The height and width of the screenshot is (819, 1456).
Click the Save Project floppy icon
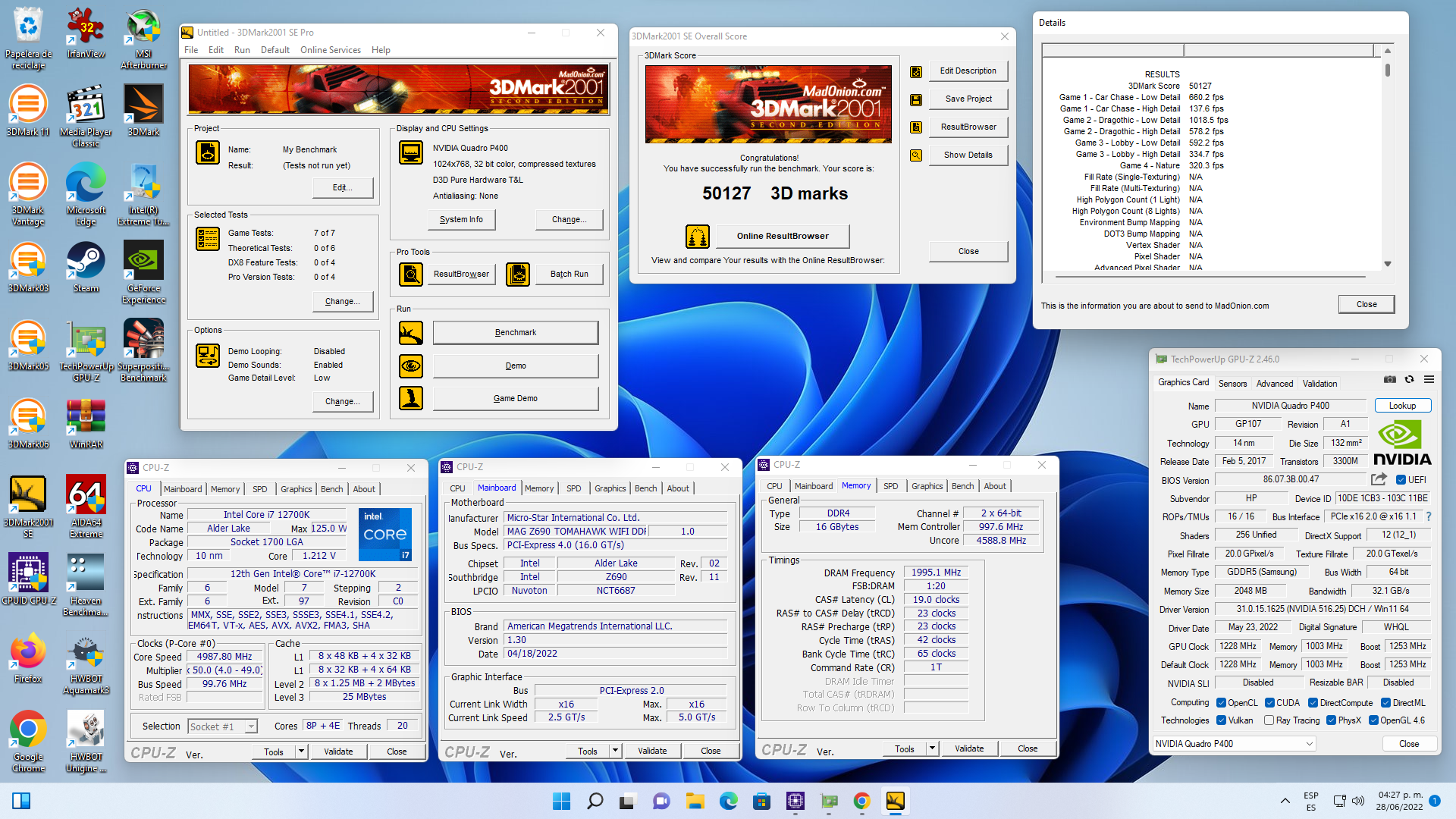click(916, 99)
